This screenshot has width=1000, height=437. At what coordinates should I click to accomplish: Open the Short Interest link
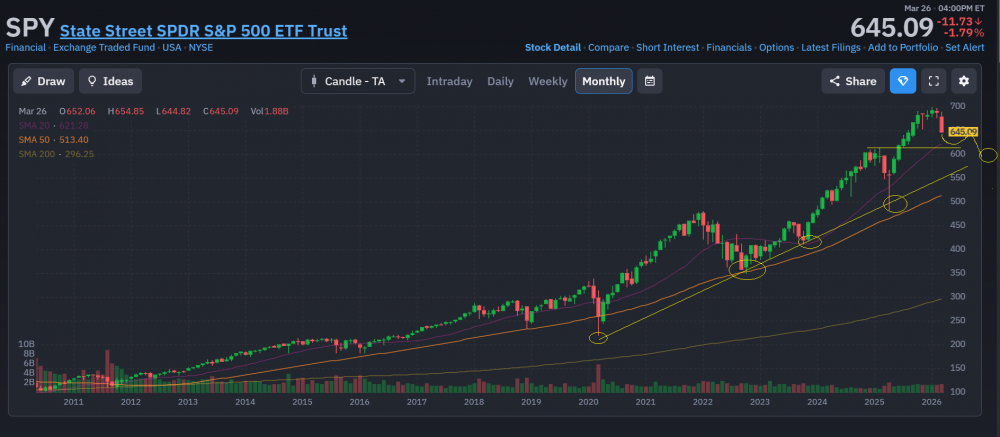668,47
